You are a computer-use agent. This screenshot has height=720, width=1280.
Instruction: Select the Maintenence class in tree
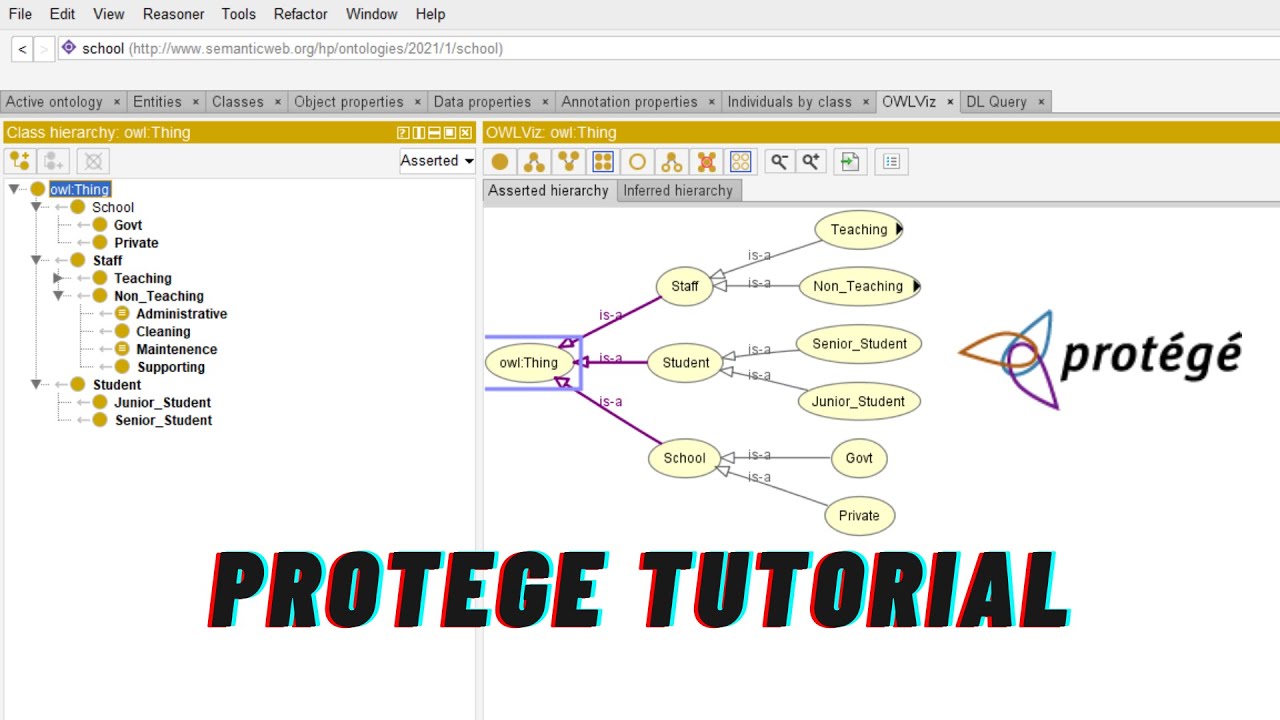click(177, 349)
